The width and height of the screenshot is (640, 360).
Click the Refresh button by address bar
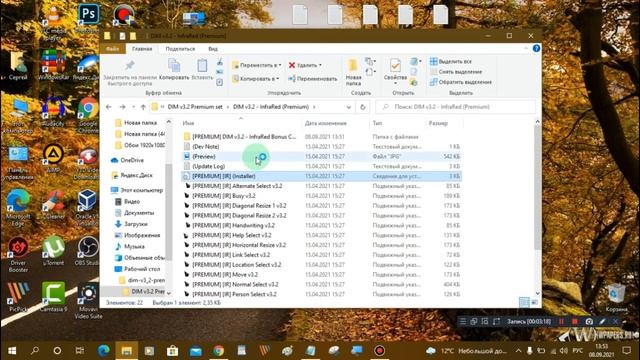[x=362, y=107]
